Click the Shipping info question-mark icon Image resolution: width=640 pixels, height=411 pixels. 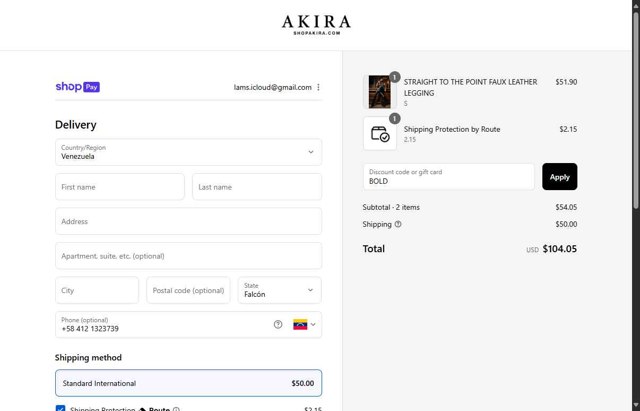(398, 224)
